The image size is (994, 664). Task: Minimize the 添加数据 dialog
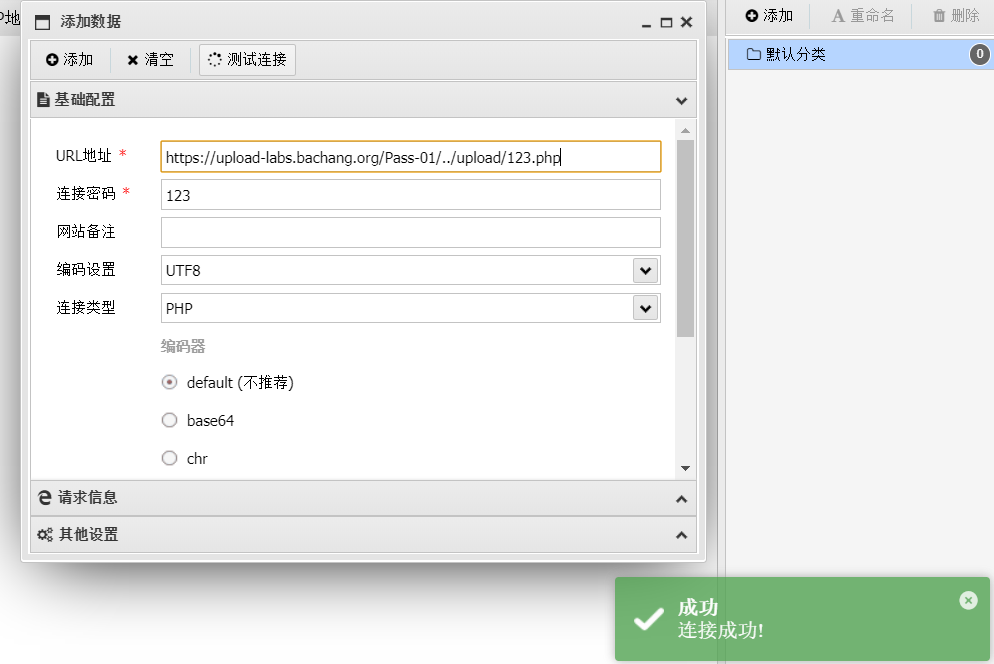(x=646, y=24)
